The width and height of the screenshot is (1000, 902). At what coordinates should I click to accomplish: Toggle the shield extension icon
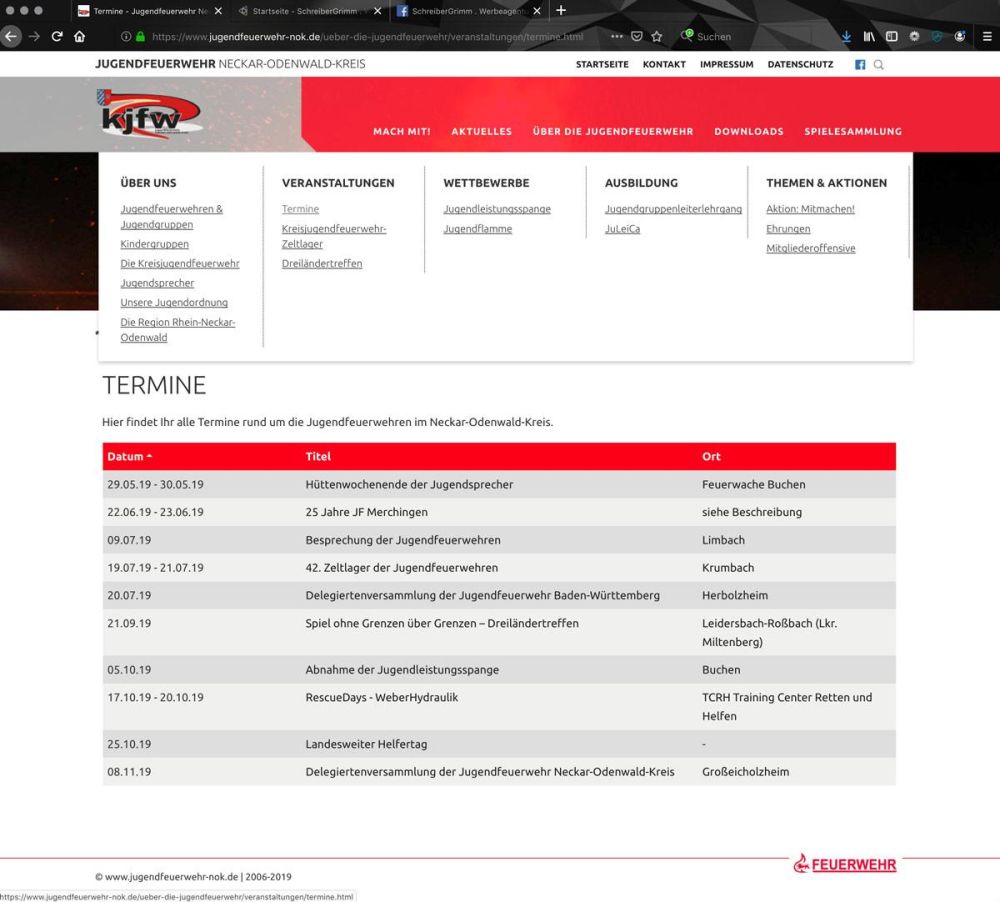tap(937, 36)
